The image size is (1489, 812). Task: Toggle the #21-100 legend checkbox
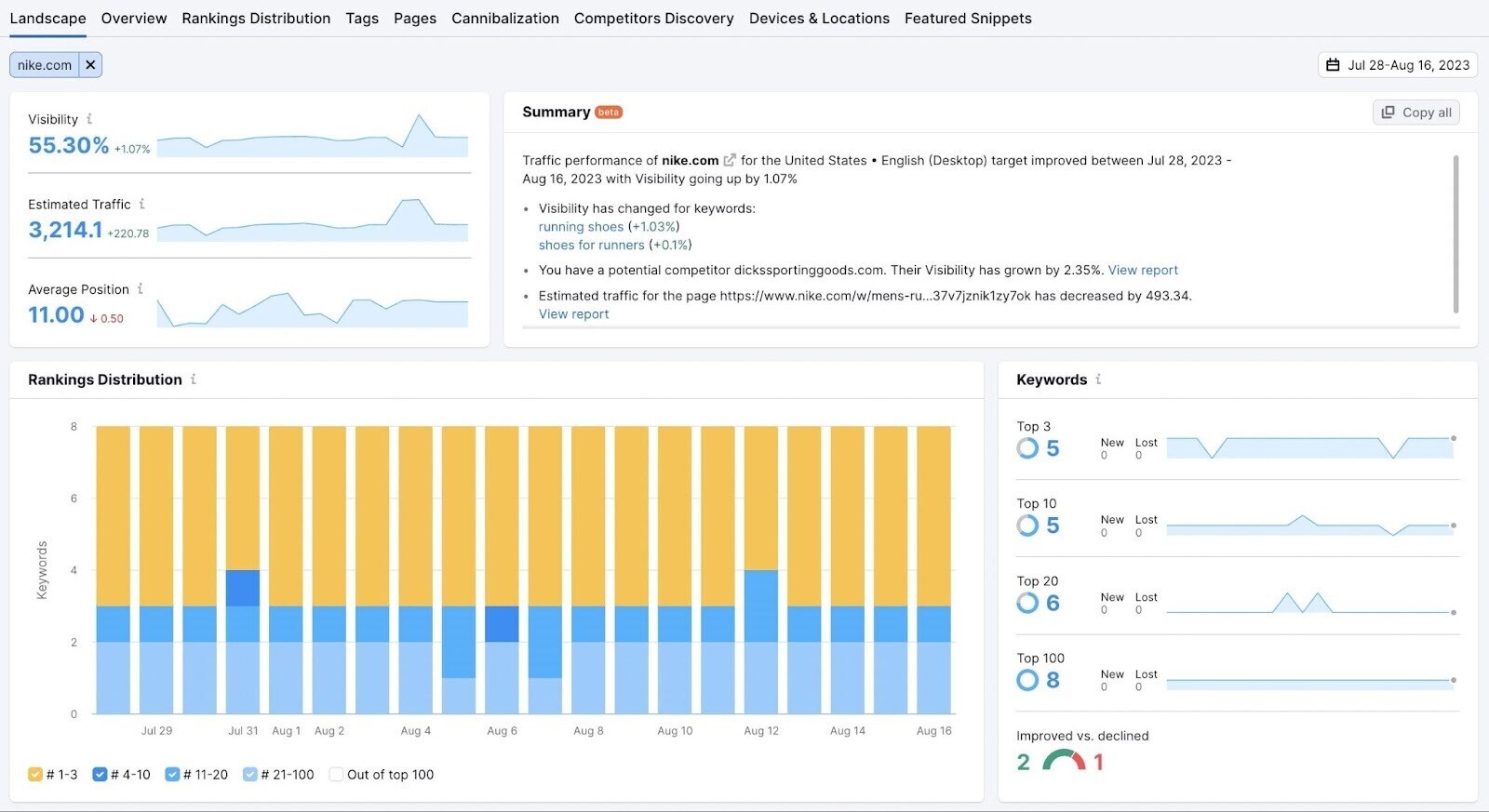click(x=249, y=774)
